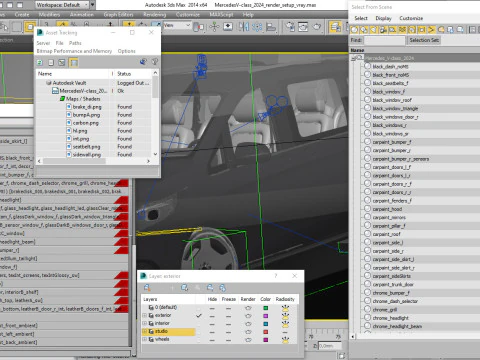Click Display Helpers filter in Select From Scene
Screen dimensions: 480x360
(393, 30)
